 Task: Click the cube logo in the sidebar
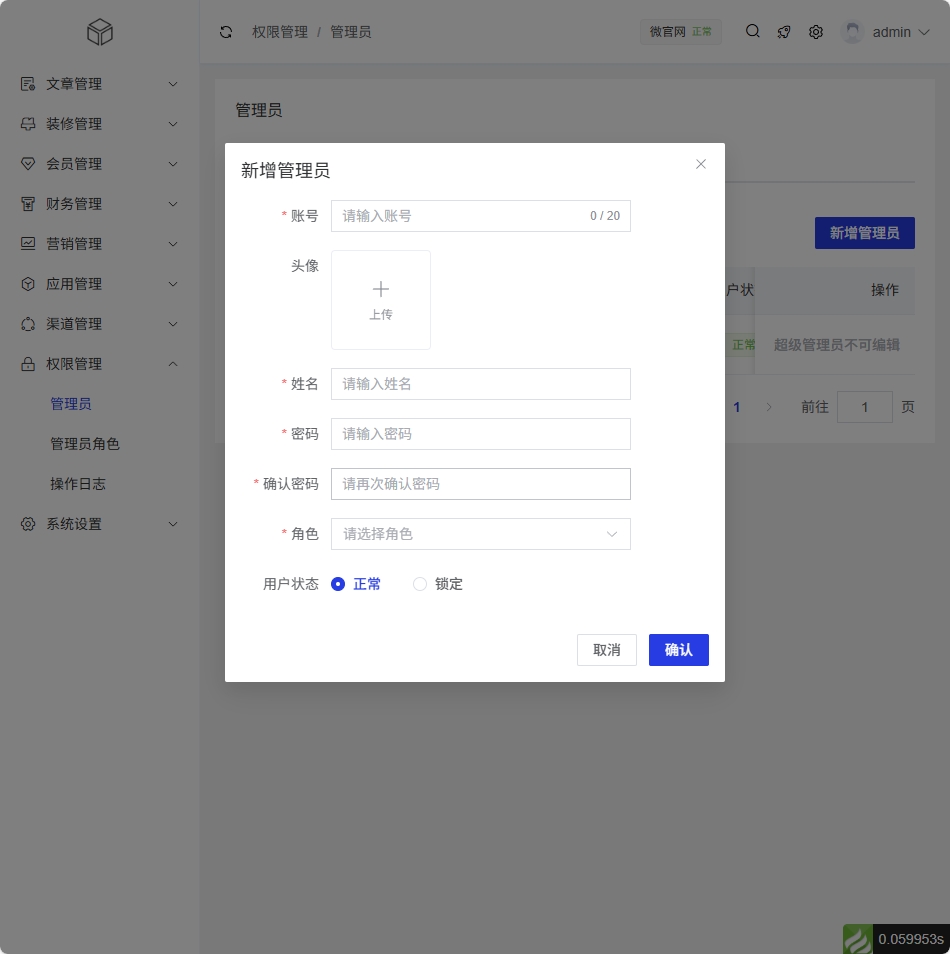[100, 33]
